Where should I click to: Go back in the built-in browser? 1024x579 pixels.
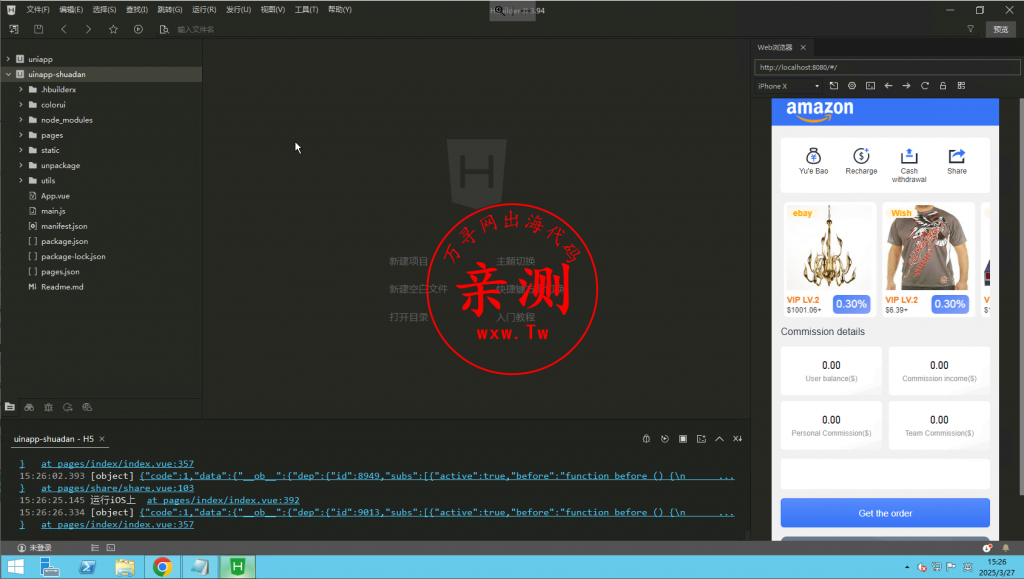(888, 86)
